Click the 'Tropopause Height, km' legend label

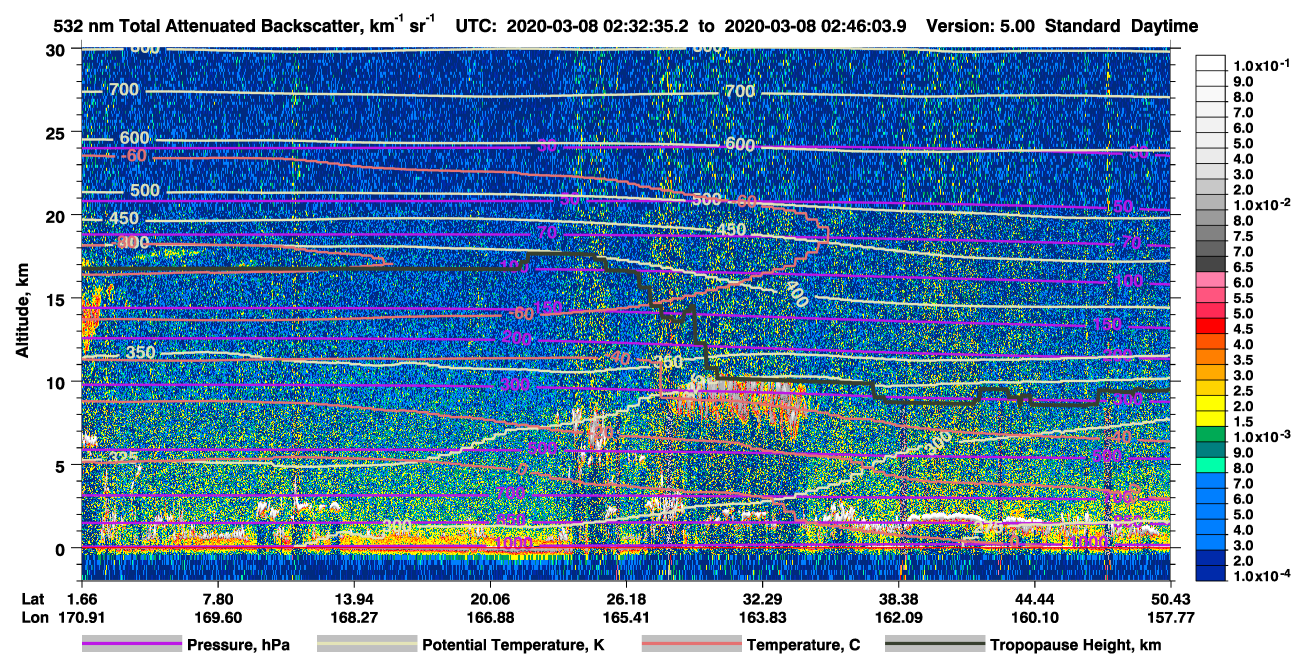(1075, 645)
